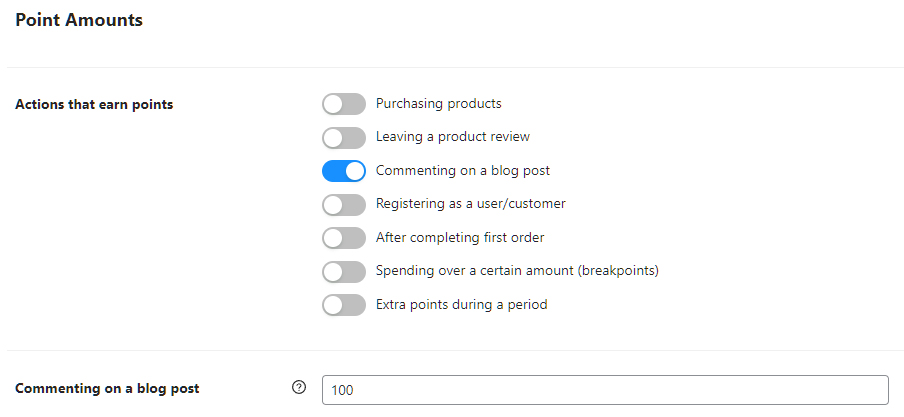Click the 'After completing first order' label text
This screenshot has width=904, height=417.
[459, 238]
